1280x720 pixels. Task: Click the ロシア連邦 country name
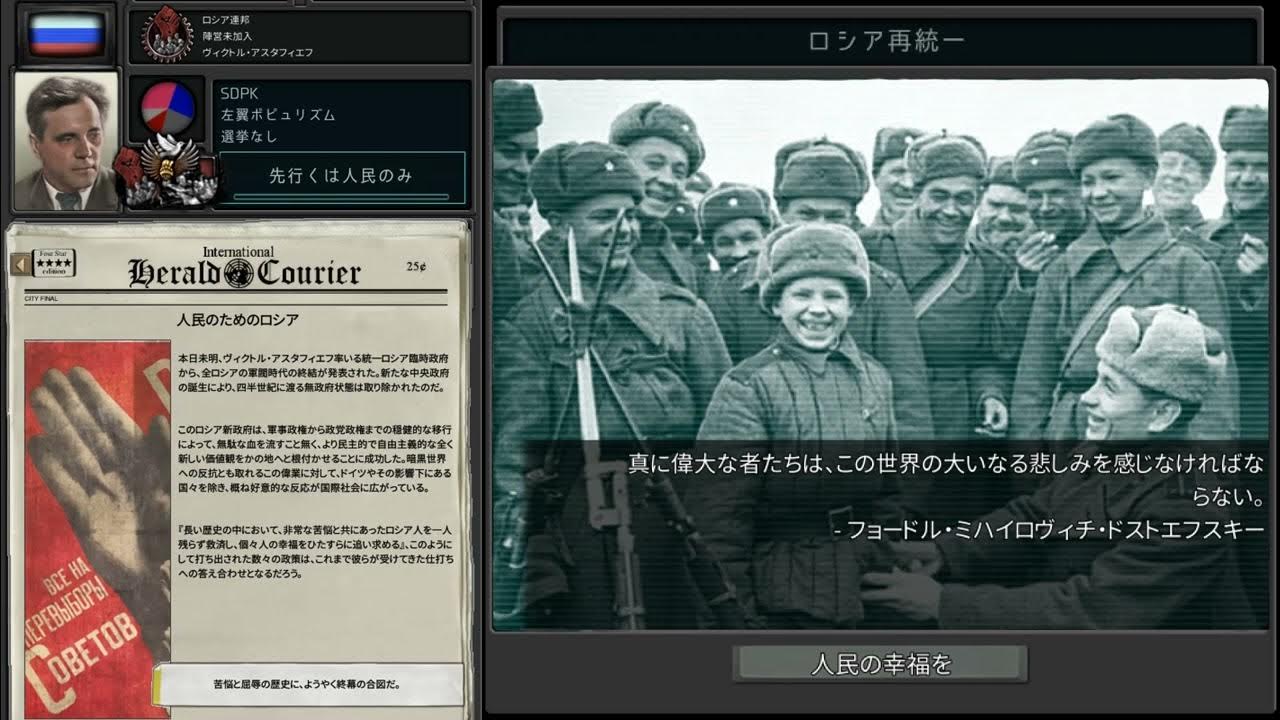tap(228, 18)
